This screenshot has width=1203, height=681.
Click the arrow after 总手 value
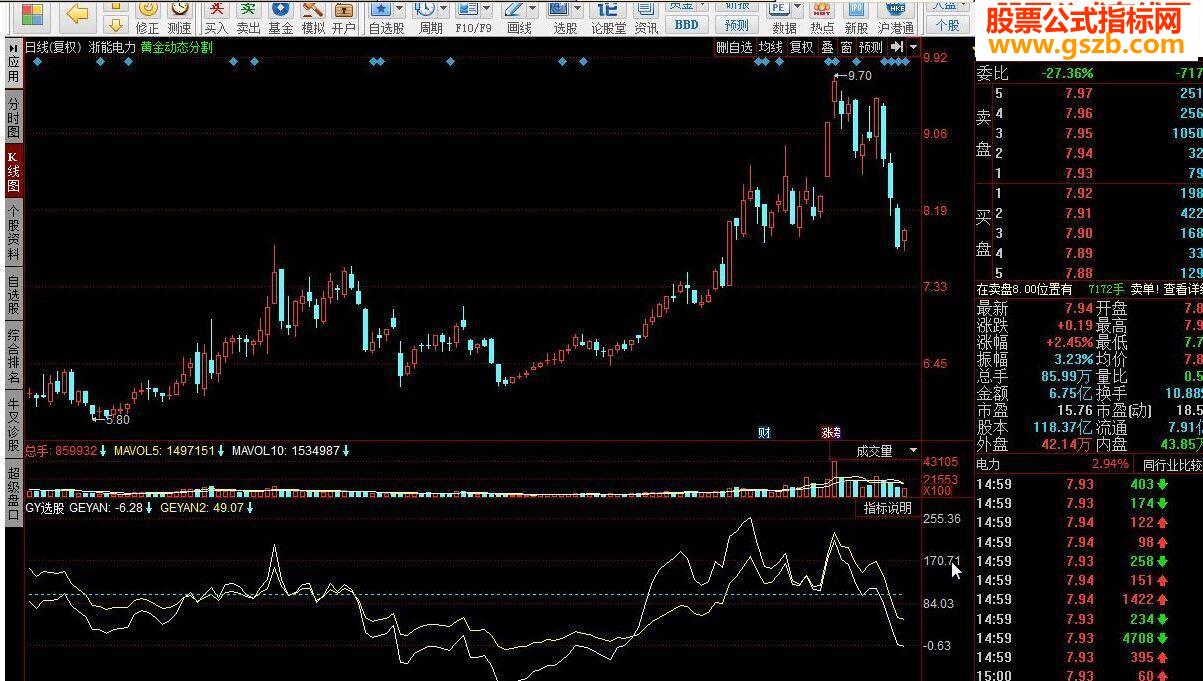(103, 451)
